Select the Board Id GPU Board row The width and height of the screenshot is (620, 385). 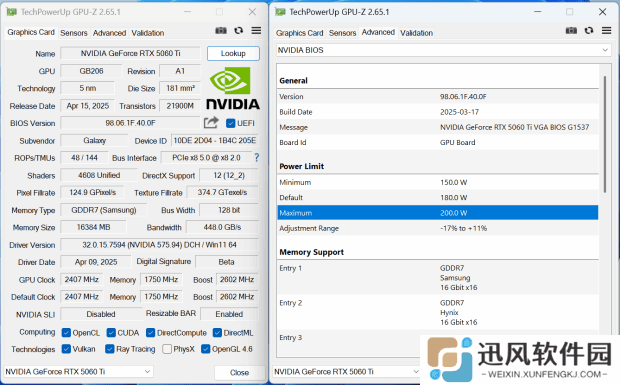click(x=438, y=142)
